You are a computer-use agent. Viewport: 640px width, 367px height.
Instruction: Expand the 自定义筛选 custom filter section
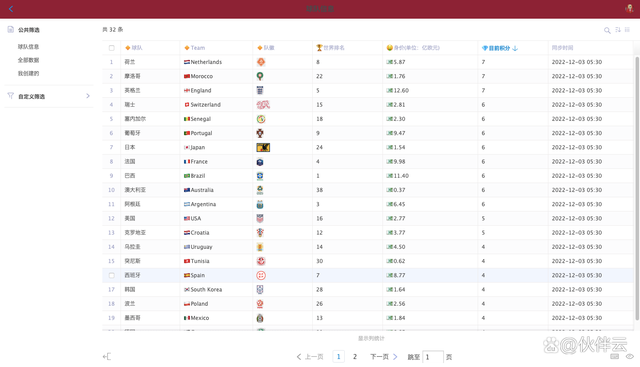tap(49, 96)
